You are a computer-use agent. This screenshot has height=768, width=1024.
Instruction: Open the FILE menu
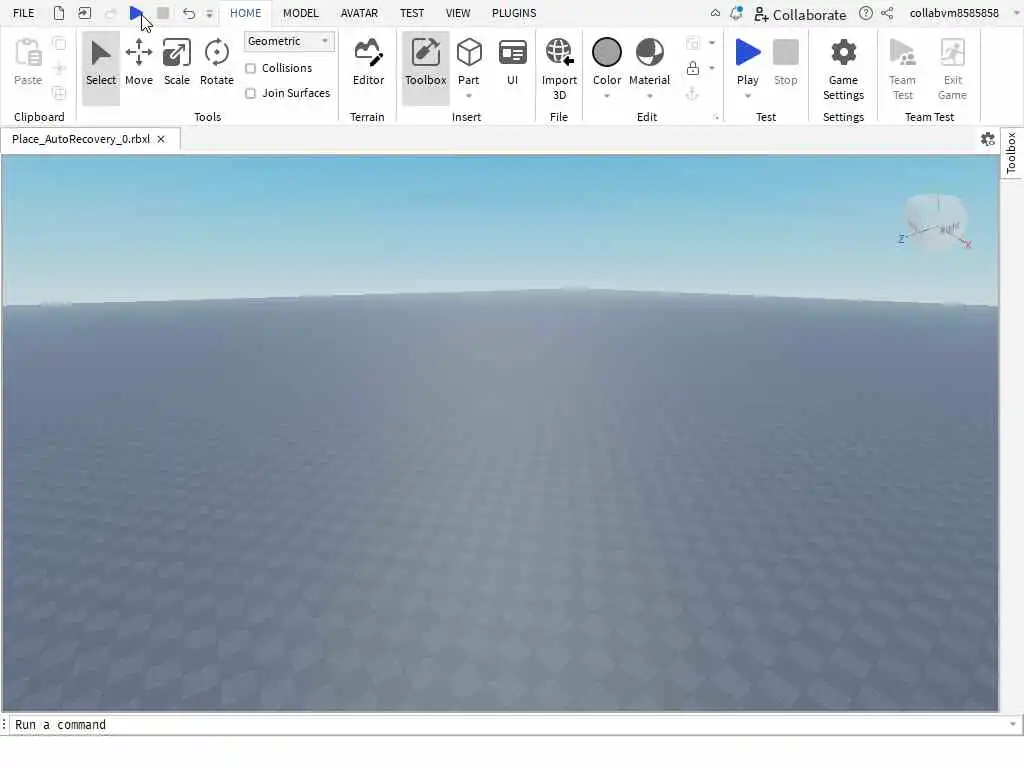pyautogui.click(x=24, y=13)
